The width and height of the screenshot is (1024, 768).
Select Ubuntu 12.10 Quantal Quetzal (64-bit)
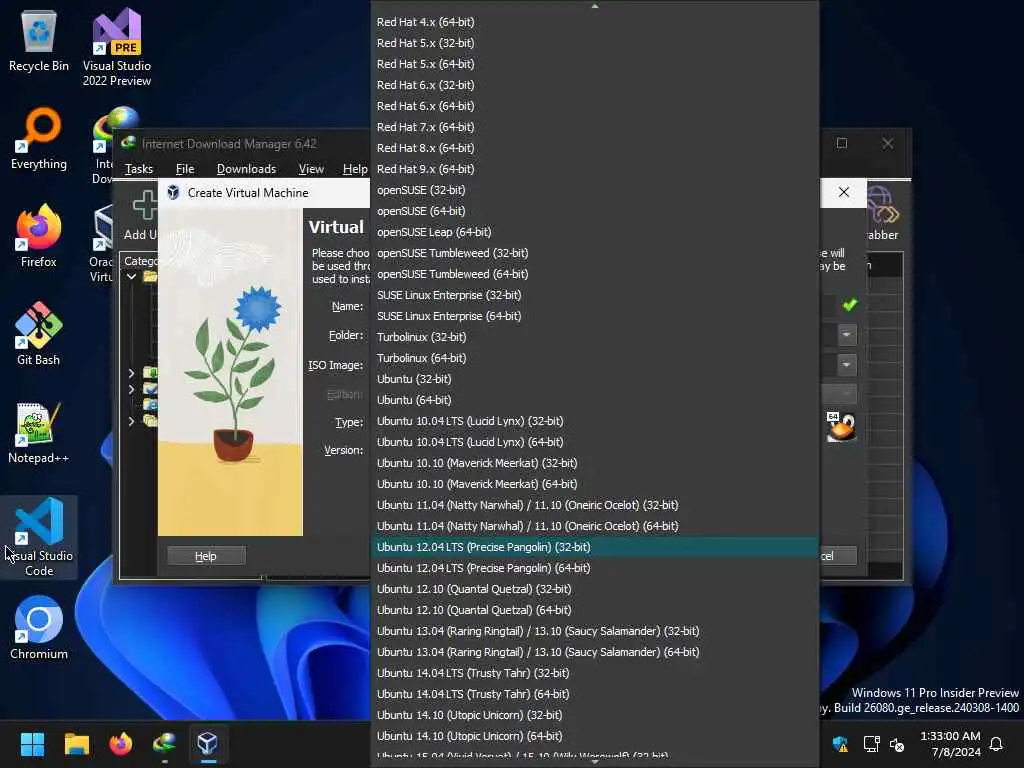594,609
